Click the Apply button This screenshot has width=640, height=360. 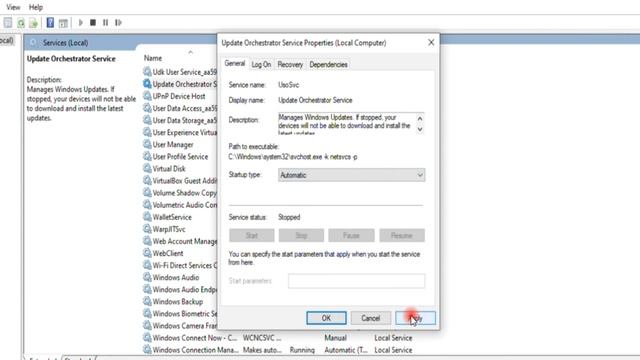pyautogui.click(x=415, y=318)
